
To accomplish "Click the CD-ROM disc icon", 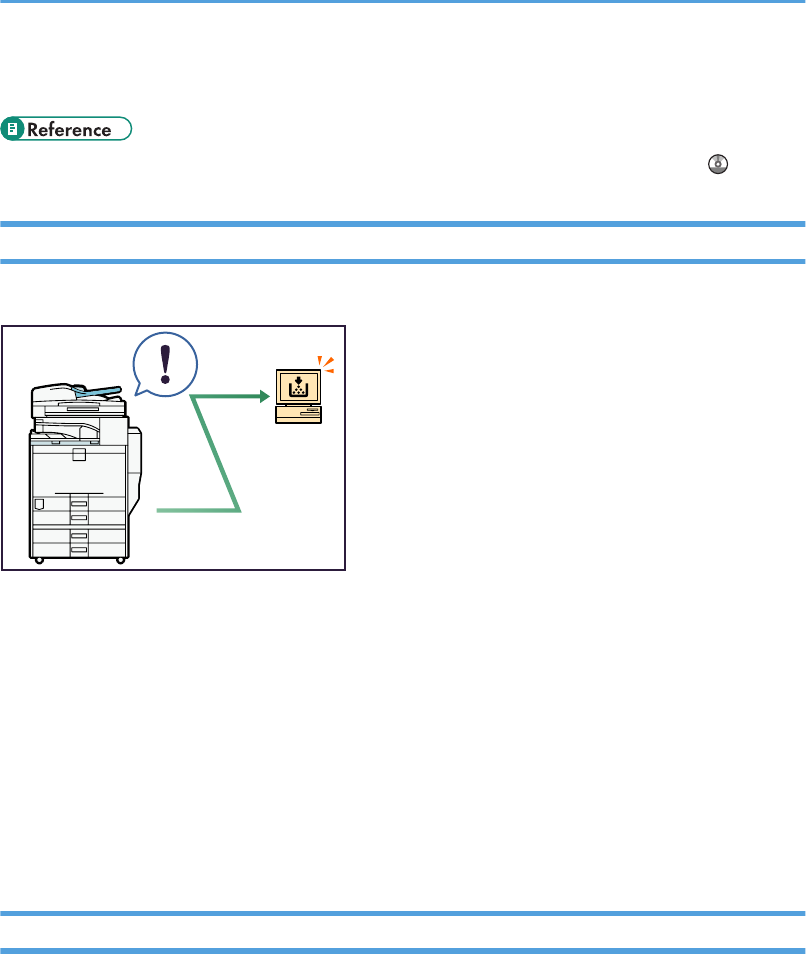I will coord(718,164).
